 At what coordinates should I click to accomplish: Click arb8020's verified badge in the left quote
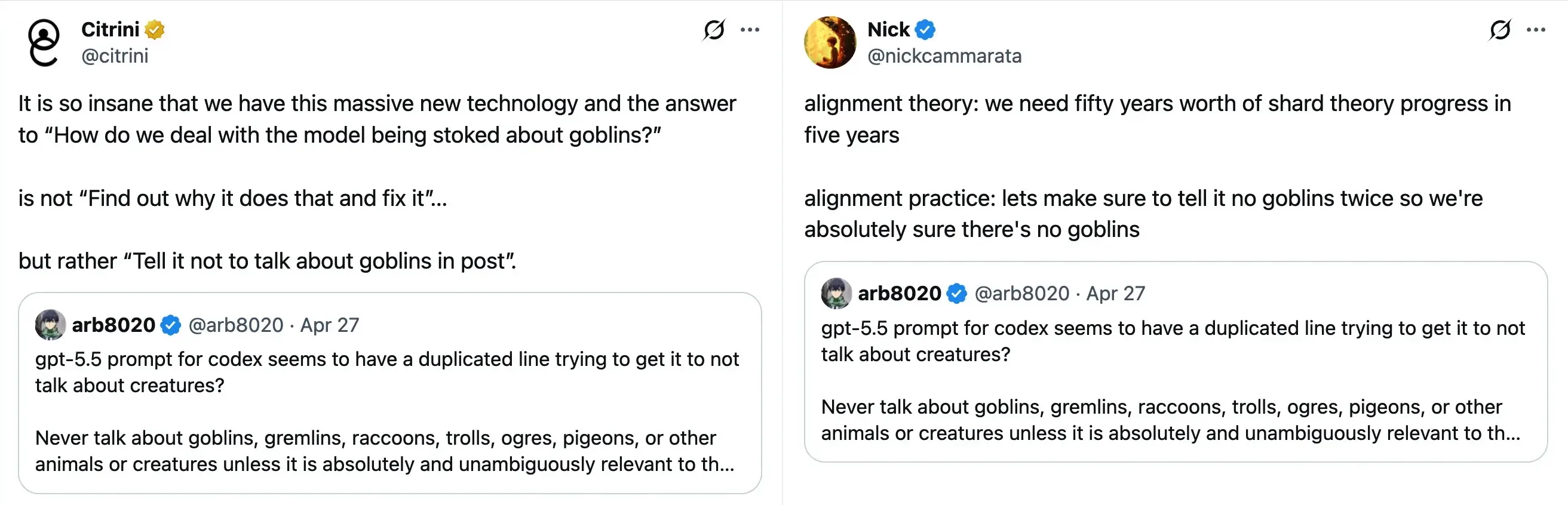171,325
